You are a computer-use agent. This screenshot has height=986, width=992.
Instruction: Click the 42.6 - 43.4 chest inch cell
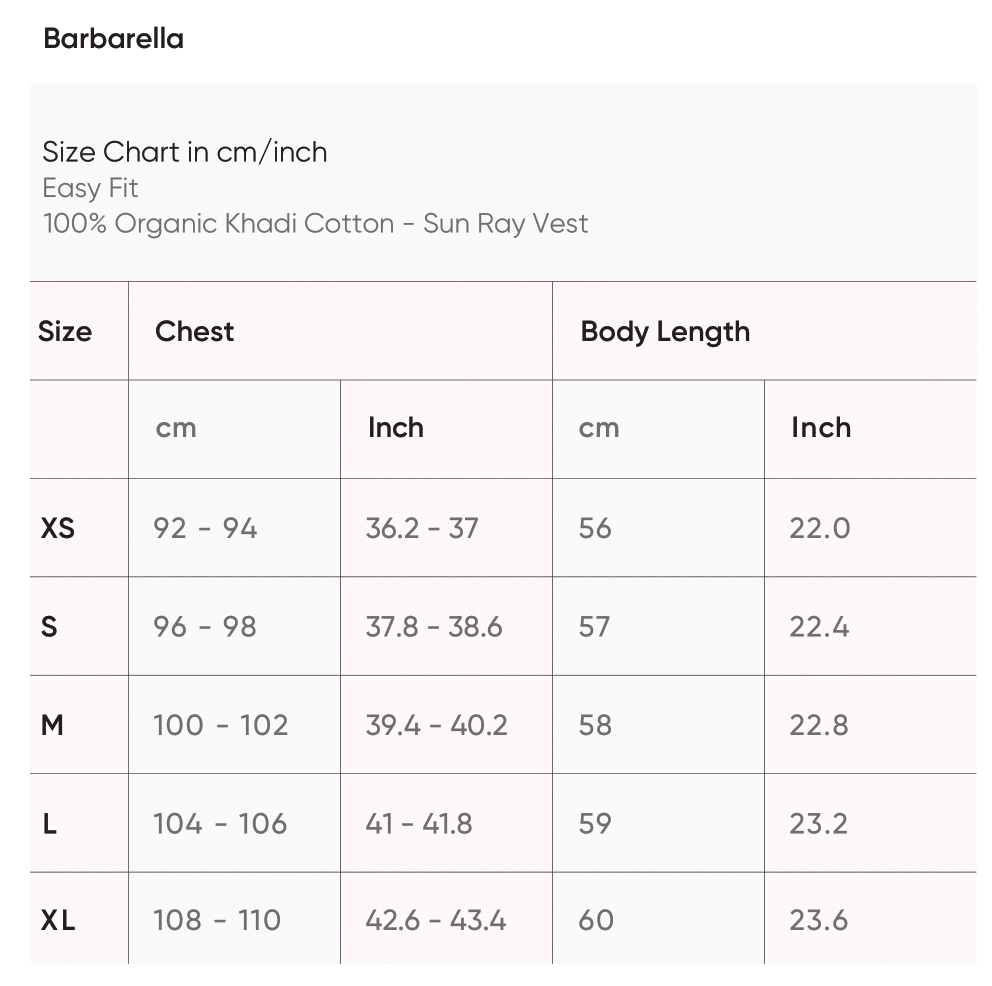click(436, 921)
